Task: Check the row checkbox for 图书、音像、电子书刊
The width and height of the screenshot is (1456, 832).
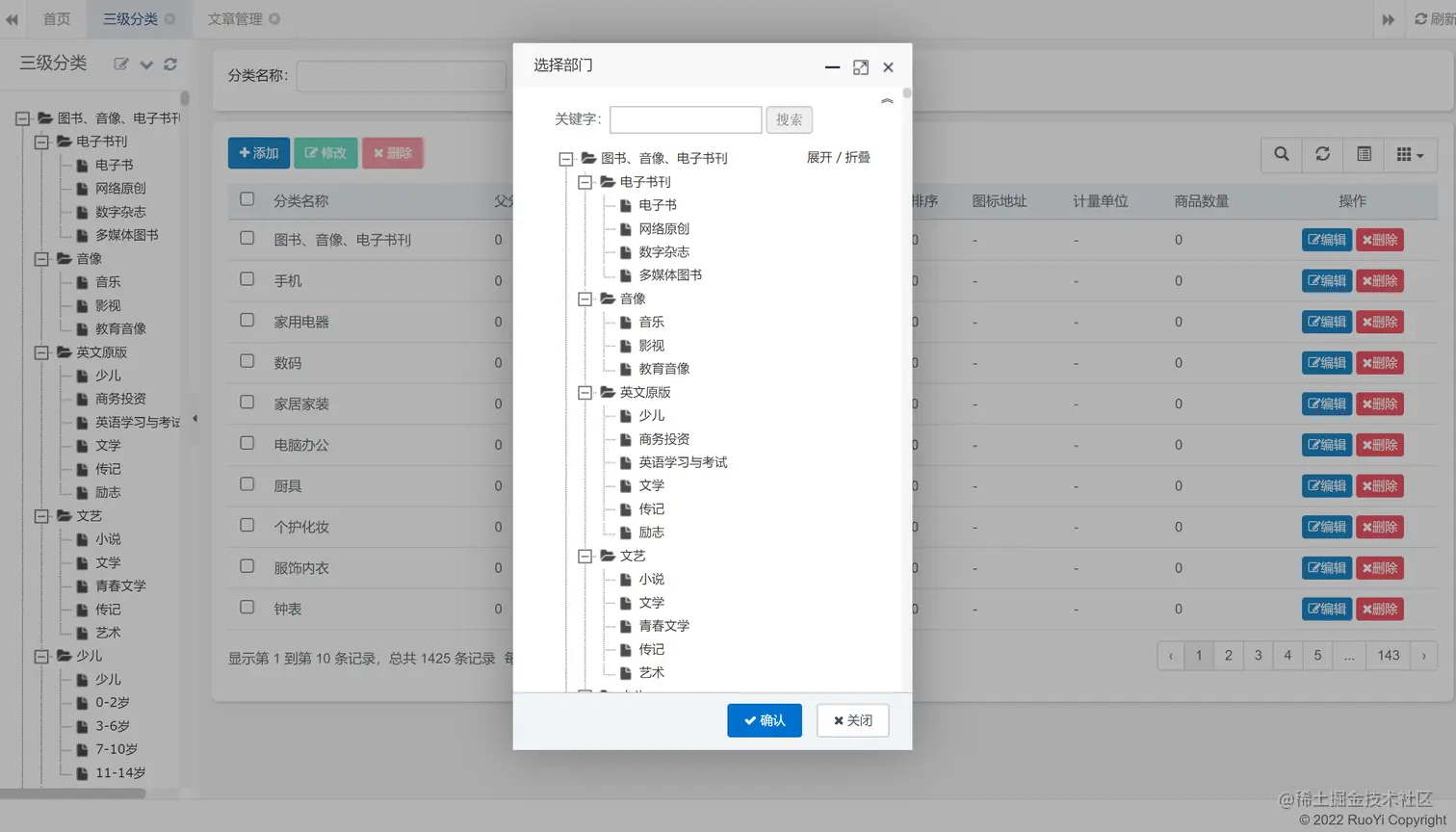Action: (247, 238)
